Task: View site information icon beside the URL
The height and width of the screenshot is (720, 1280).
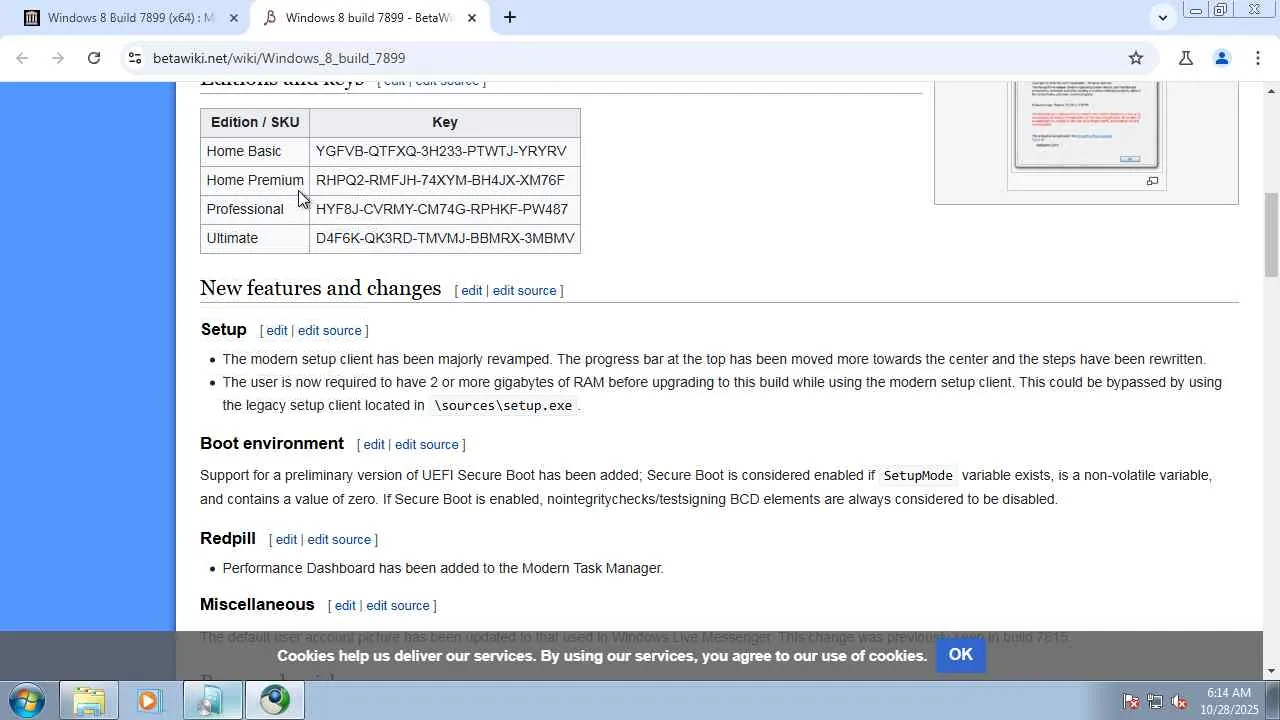Action: (x=135, y=58)
